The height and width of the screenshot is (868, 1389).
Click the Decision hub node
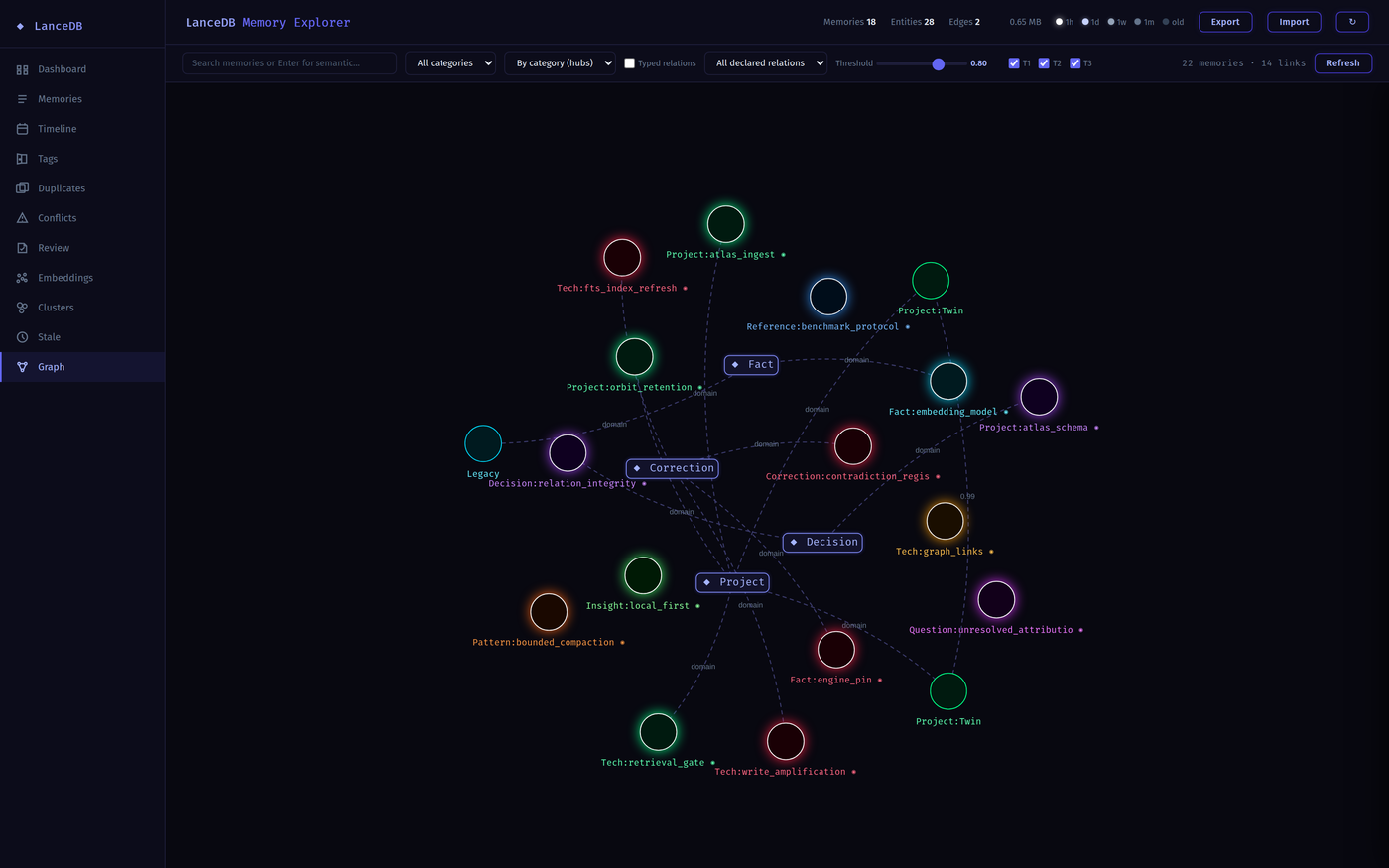point(822,542)
